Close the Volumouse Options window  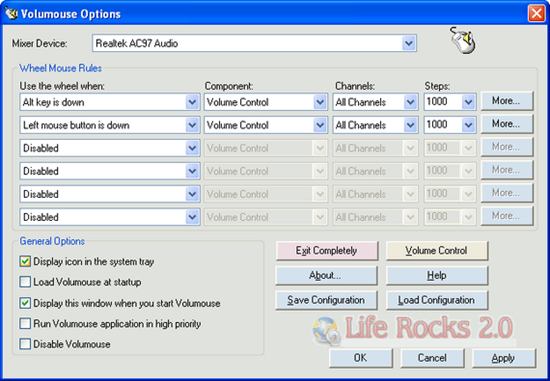click(537, 14)
